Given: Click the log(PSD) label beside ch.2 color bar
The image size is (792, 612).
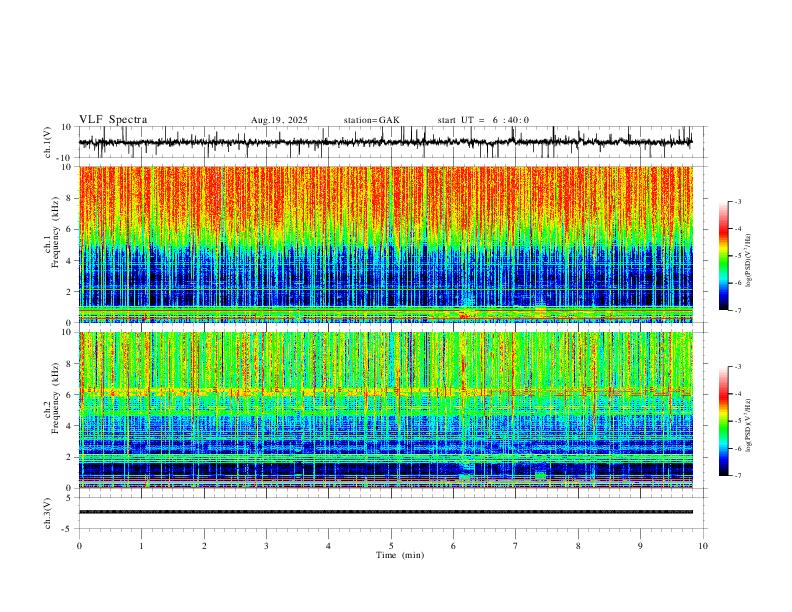Looking at the screenshot, I should point(749,425).
